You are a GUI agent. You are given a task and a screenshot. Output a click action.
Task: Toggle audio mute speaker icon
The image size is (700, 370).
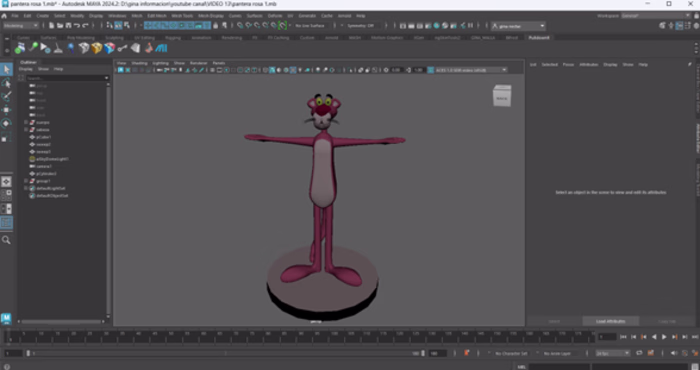click(674, 353)
